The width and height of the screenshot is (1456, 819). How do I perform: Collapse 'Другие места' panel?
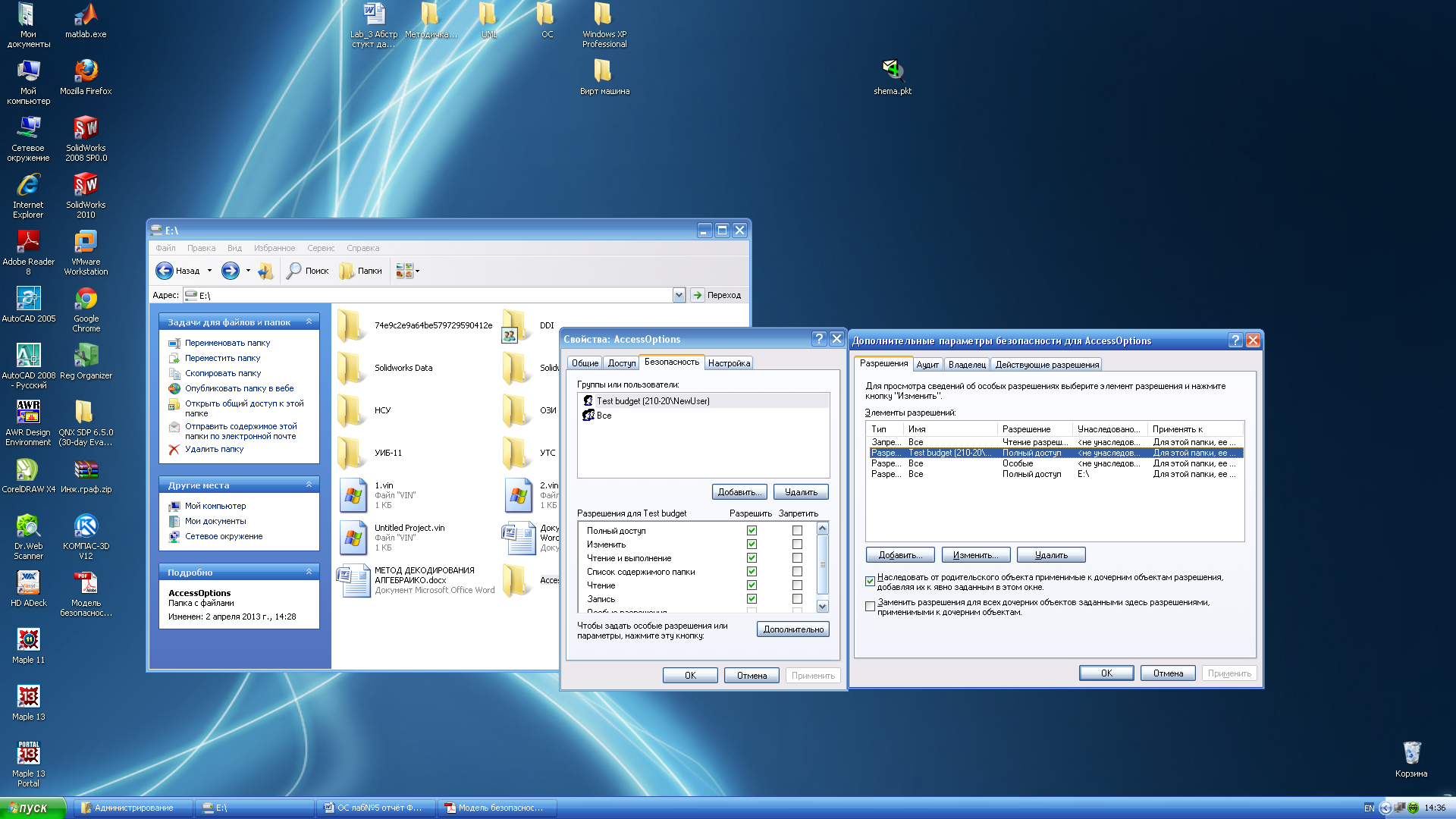tap(309, 485)
